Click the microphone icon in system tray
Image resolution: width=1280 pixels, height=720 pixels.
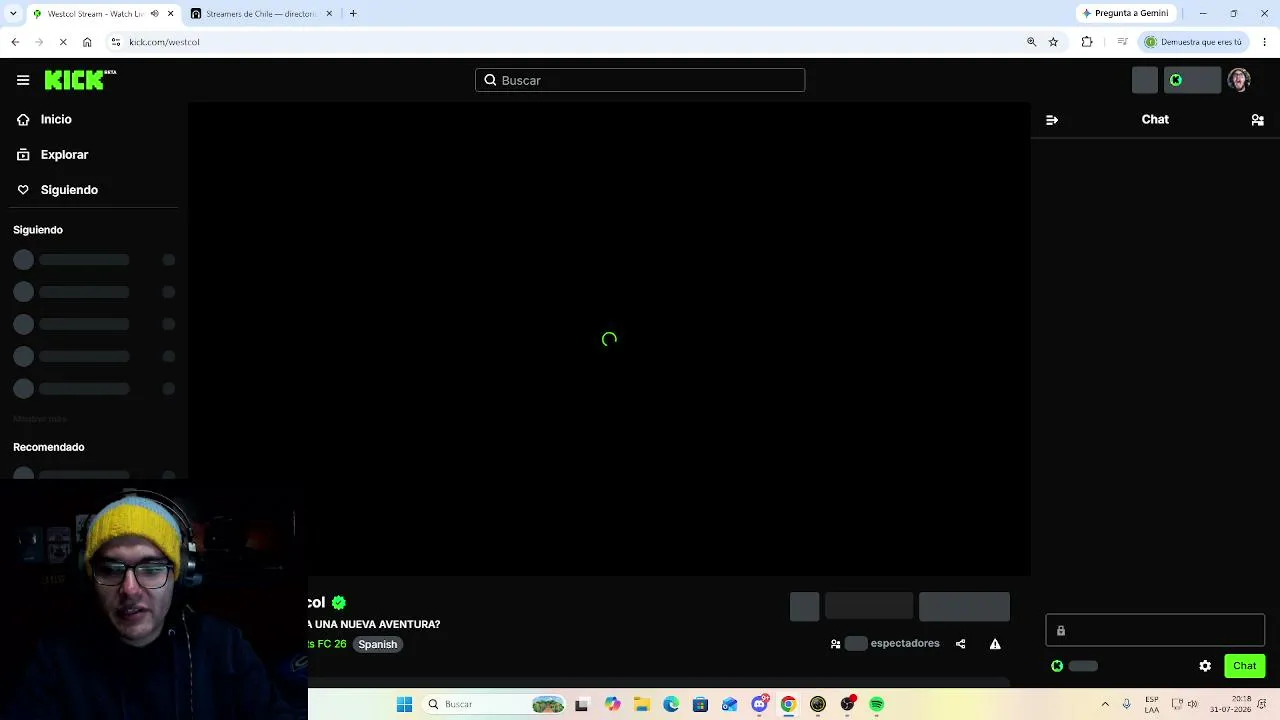1126,704
